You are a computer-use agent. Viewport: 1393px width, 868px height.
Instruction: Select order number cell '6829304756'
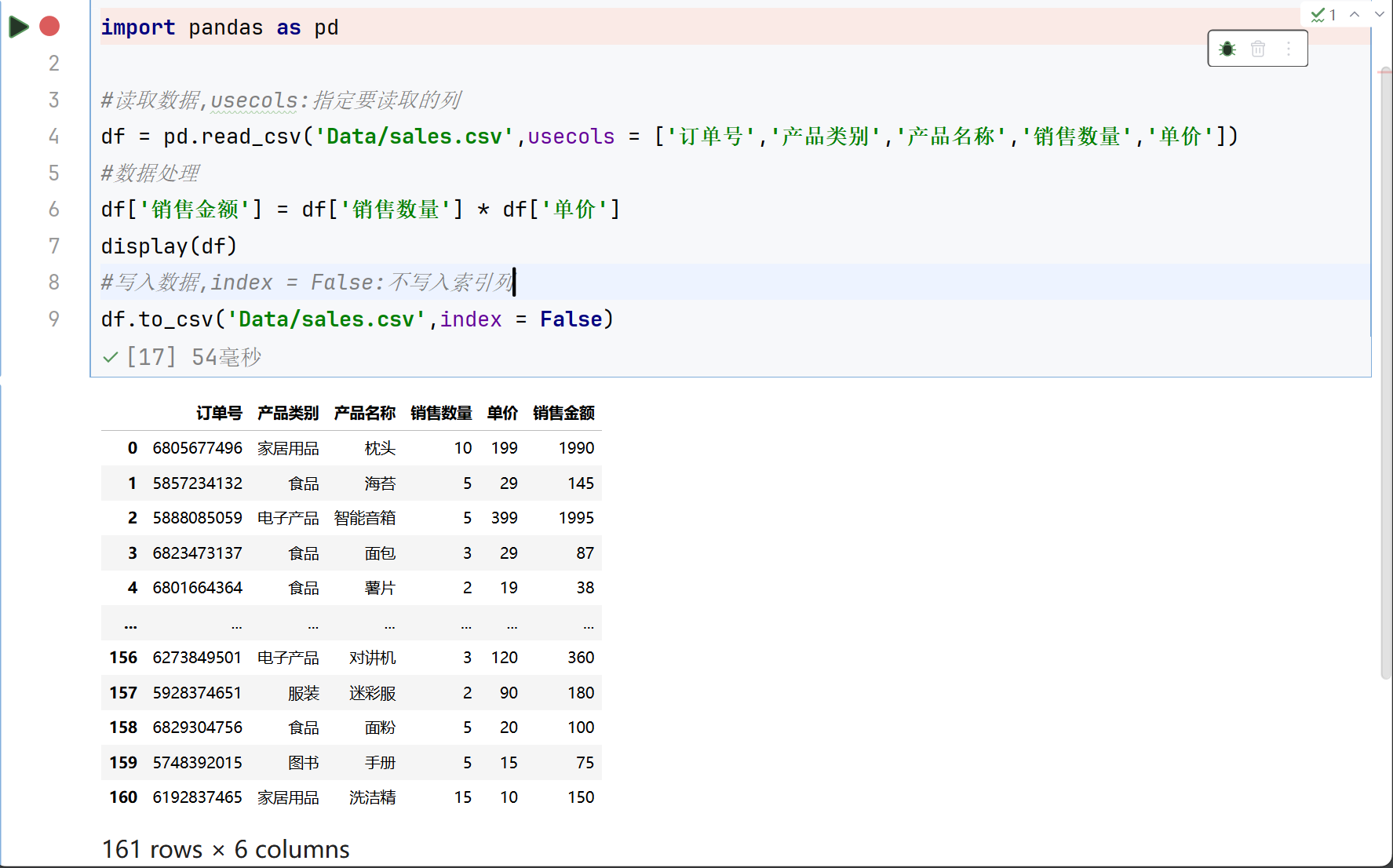tap(198, 728)
